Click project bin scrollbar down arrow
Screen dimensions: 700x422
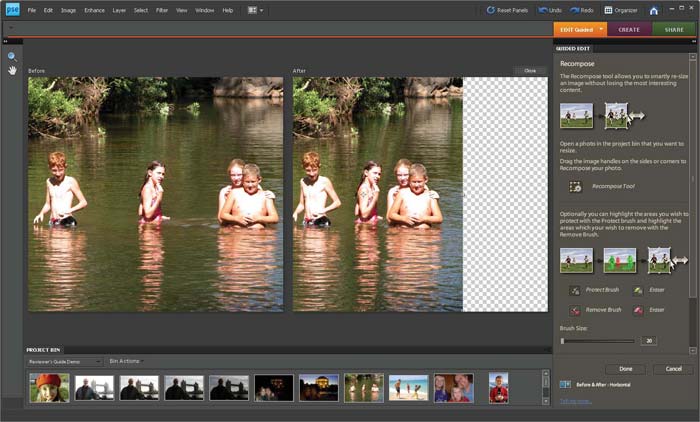(x=546, y=401)
